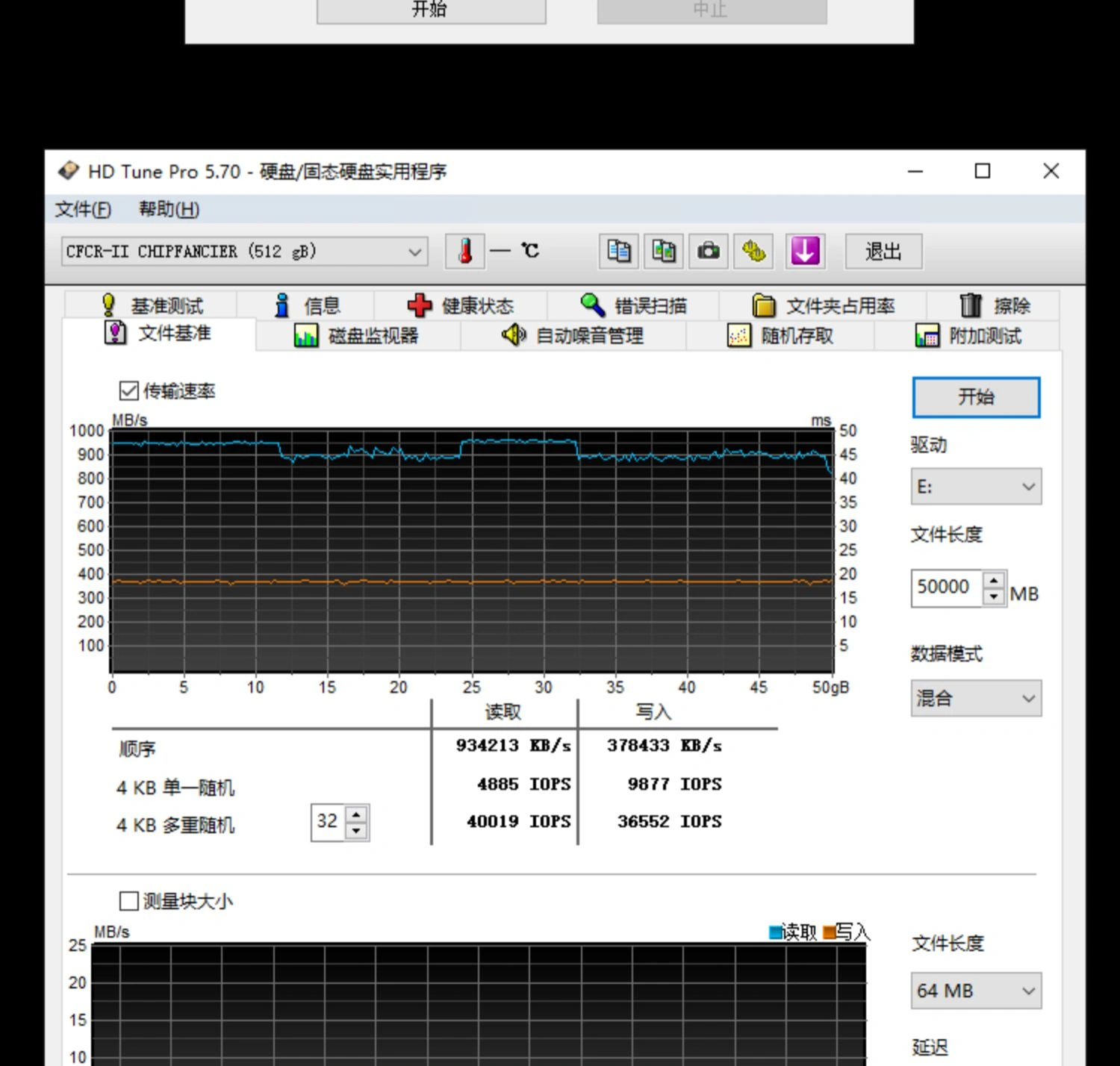Screen dimensions: 1120x1066
Task: Open the options gear icon
Action: pos(753,251)
